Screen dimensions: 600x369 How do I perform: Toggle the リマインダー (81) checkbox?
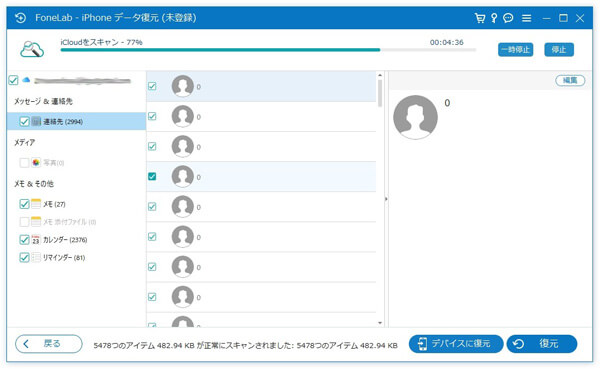click(24, 258)
